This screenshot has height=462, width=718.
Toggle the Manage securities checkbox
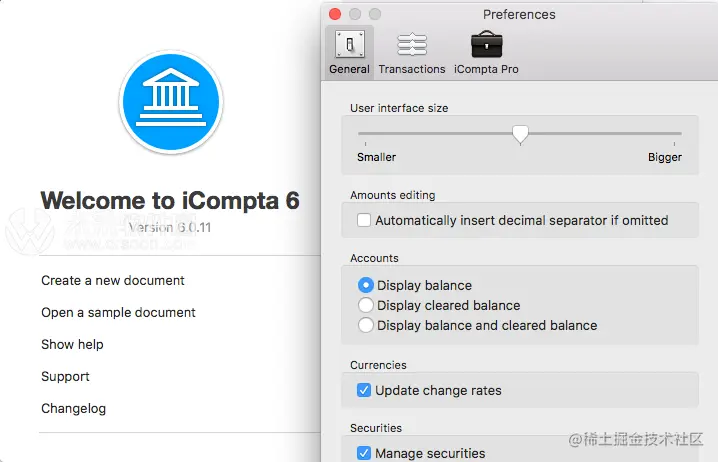pos(364,453)
